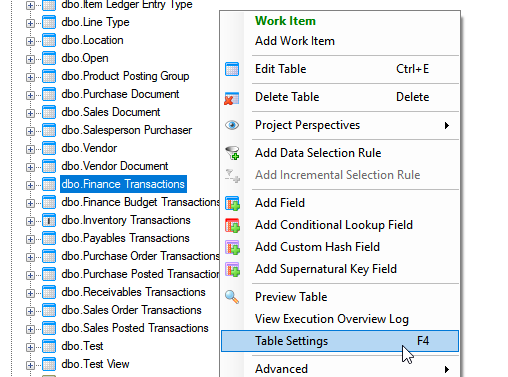Click the Add Conditional Lookup Field icon
This screenshot has height=377, width=508.
pyautogui.click(x=233, y=225)
